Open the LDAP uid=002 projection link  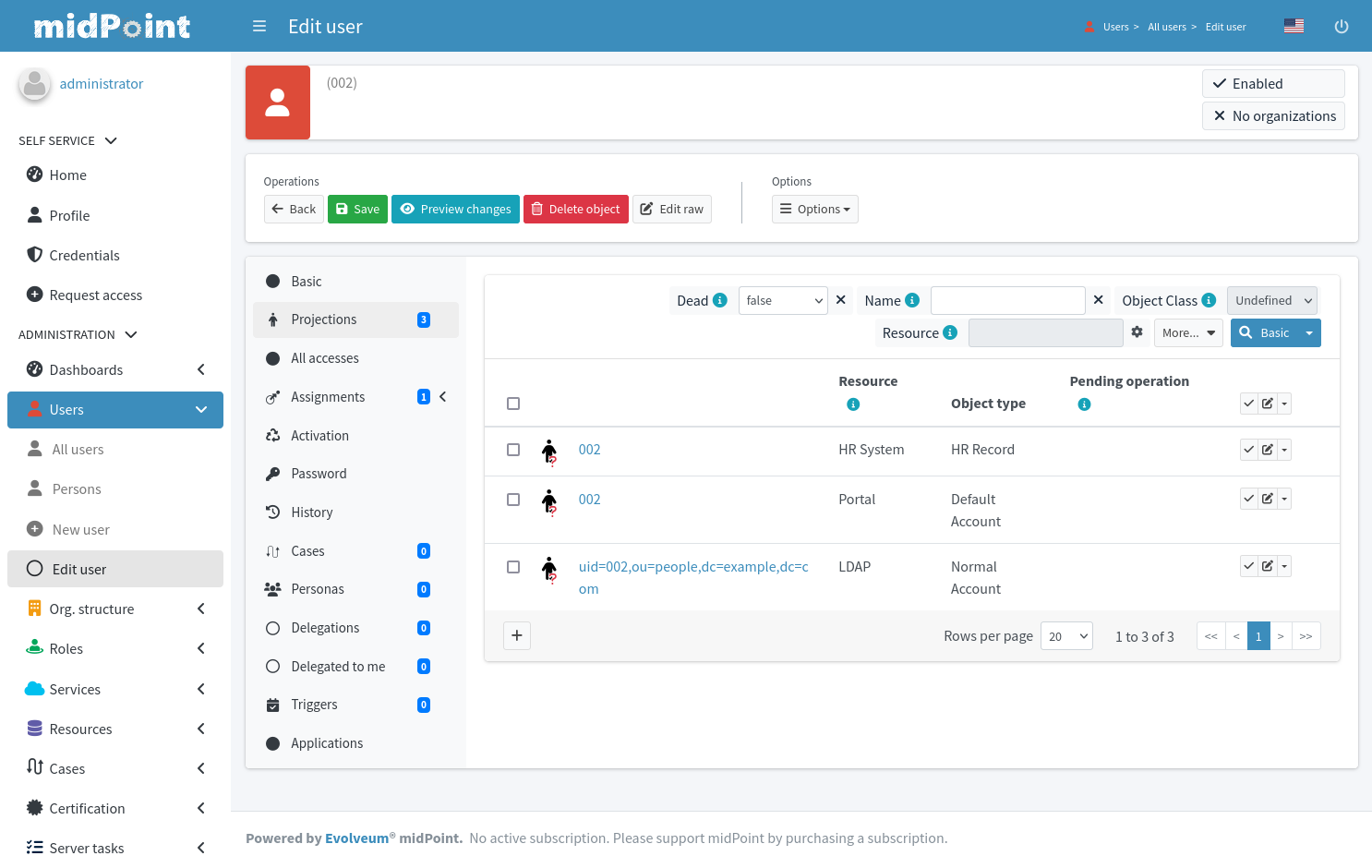pos(692,567)
